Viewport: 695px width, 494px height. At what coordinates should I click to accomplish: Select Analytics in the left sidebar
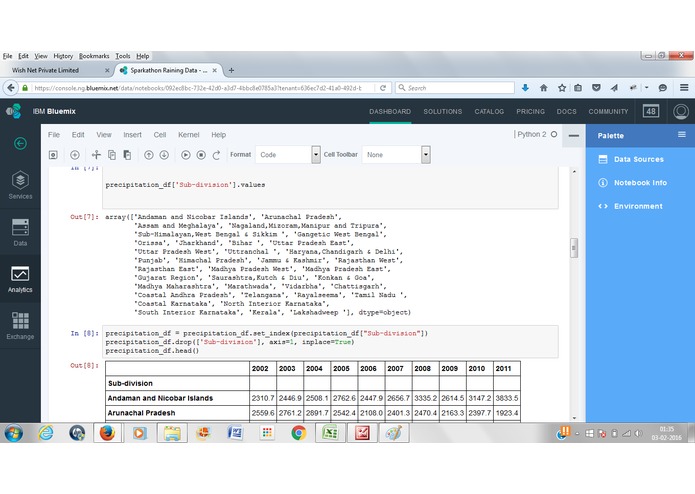(x=20, y=279)
